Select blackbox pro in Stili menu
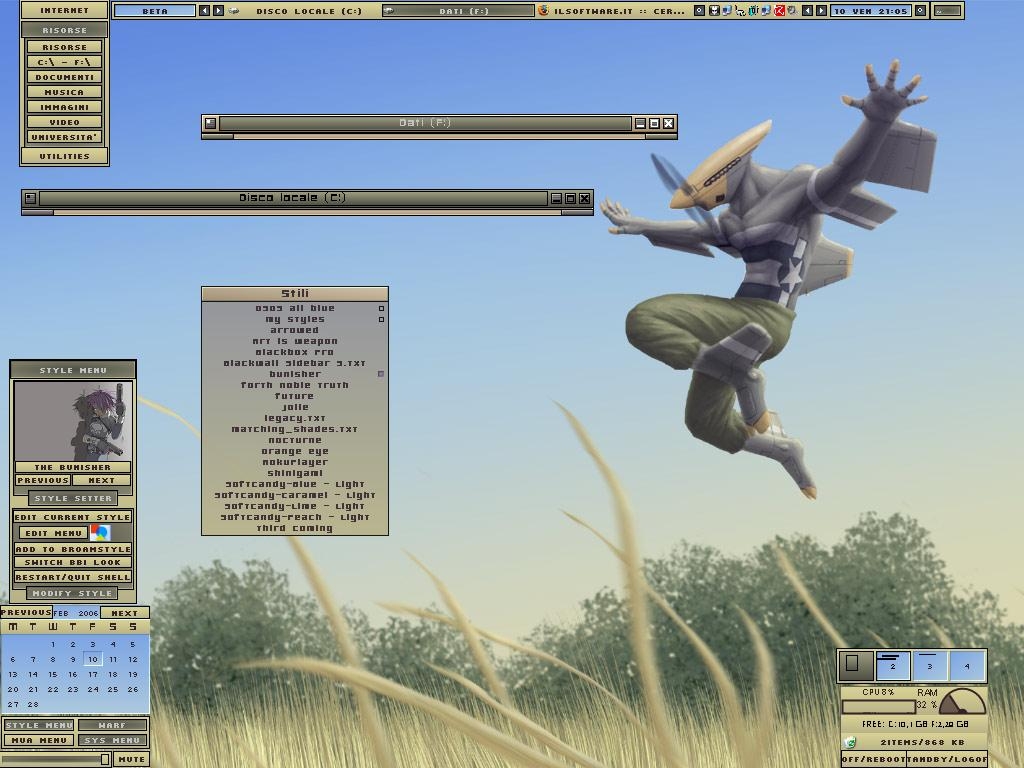The image size is (1024, 768). [295, 352]
